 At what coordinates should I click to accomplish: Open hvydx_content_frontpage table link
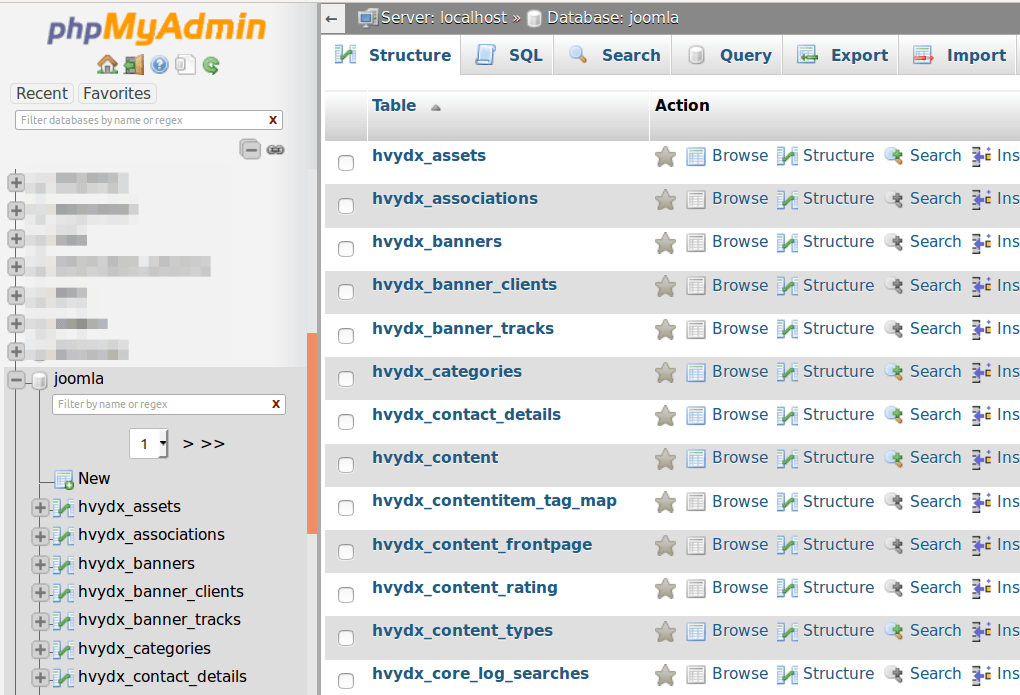482,545
